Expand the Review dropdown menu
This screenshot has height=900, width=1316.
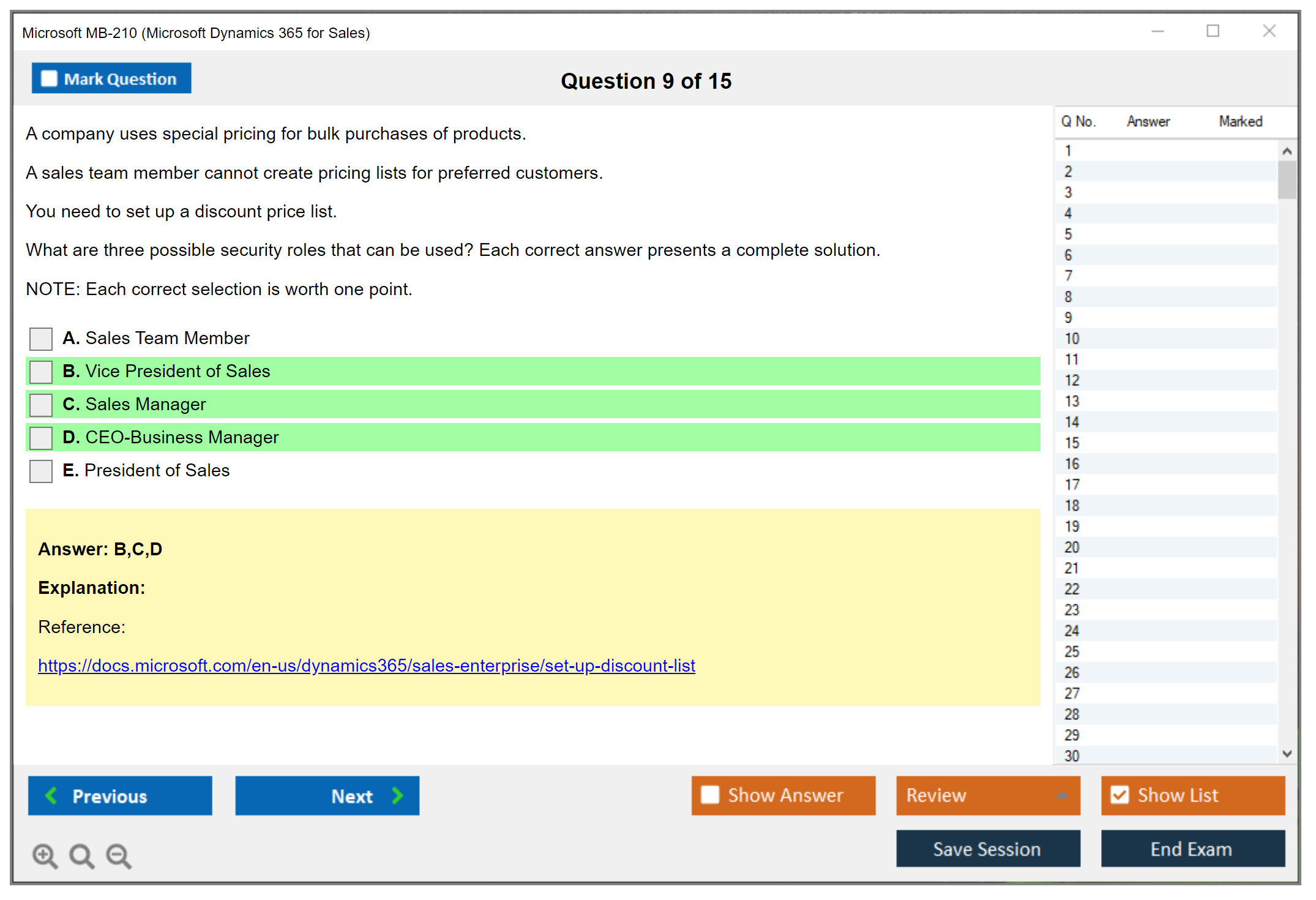tap(1062, 795)
